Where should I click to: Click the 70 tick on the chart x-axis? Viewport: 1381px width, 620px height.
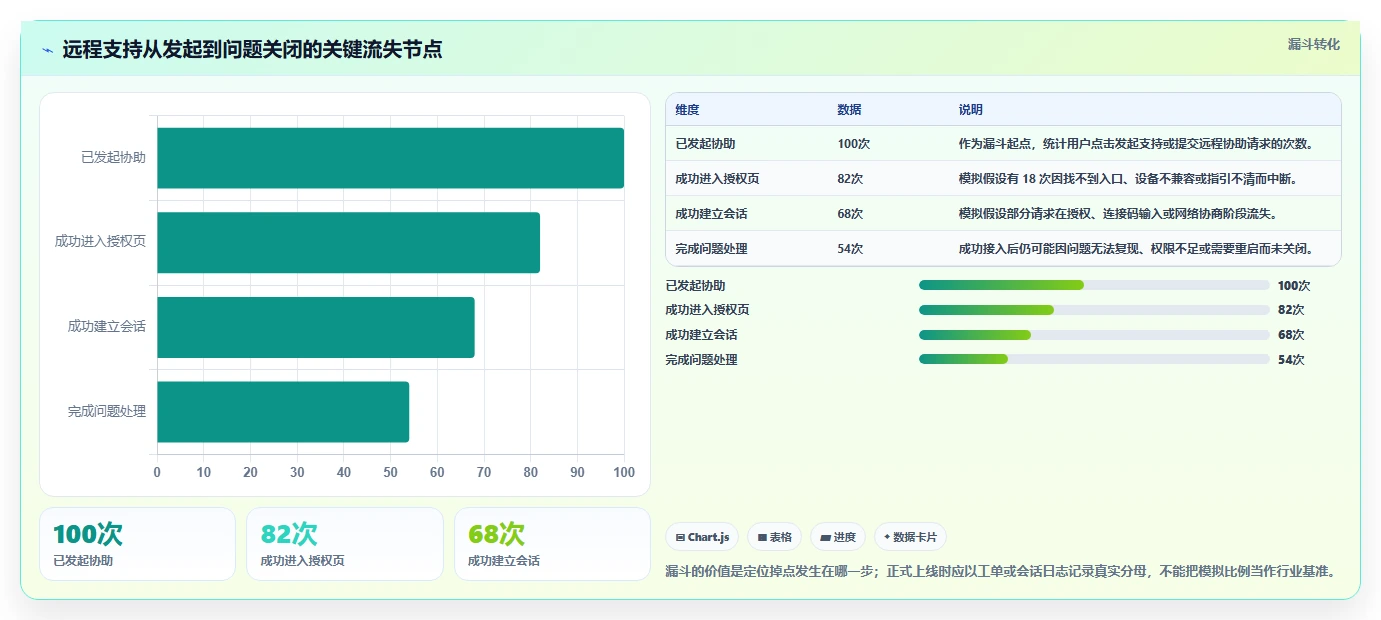[484, 472]
